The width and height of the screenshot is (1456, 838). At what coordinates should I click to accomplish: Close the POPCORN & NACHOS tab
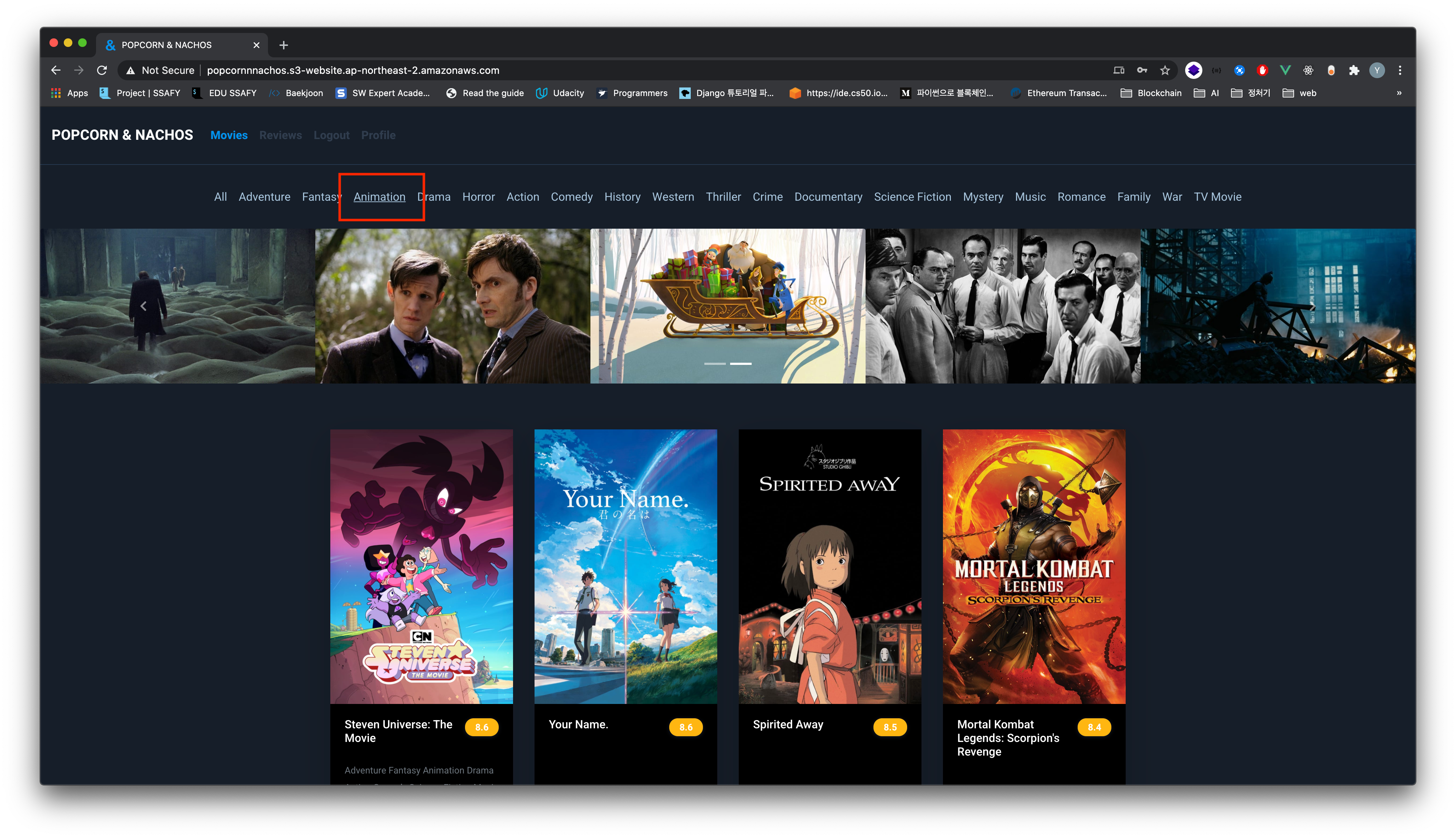(257, 45)
